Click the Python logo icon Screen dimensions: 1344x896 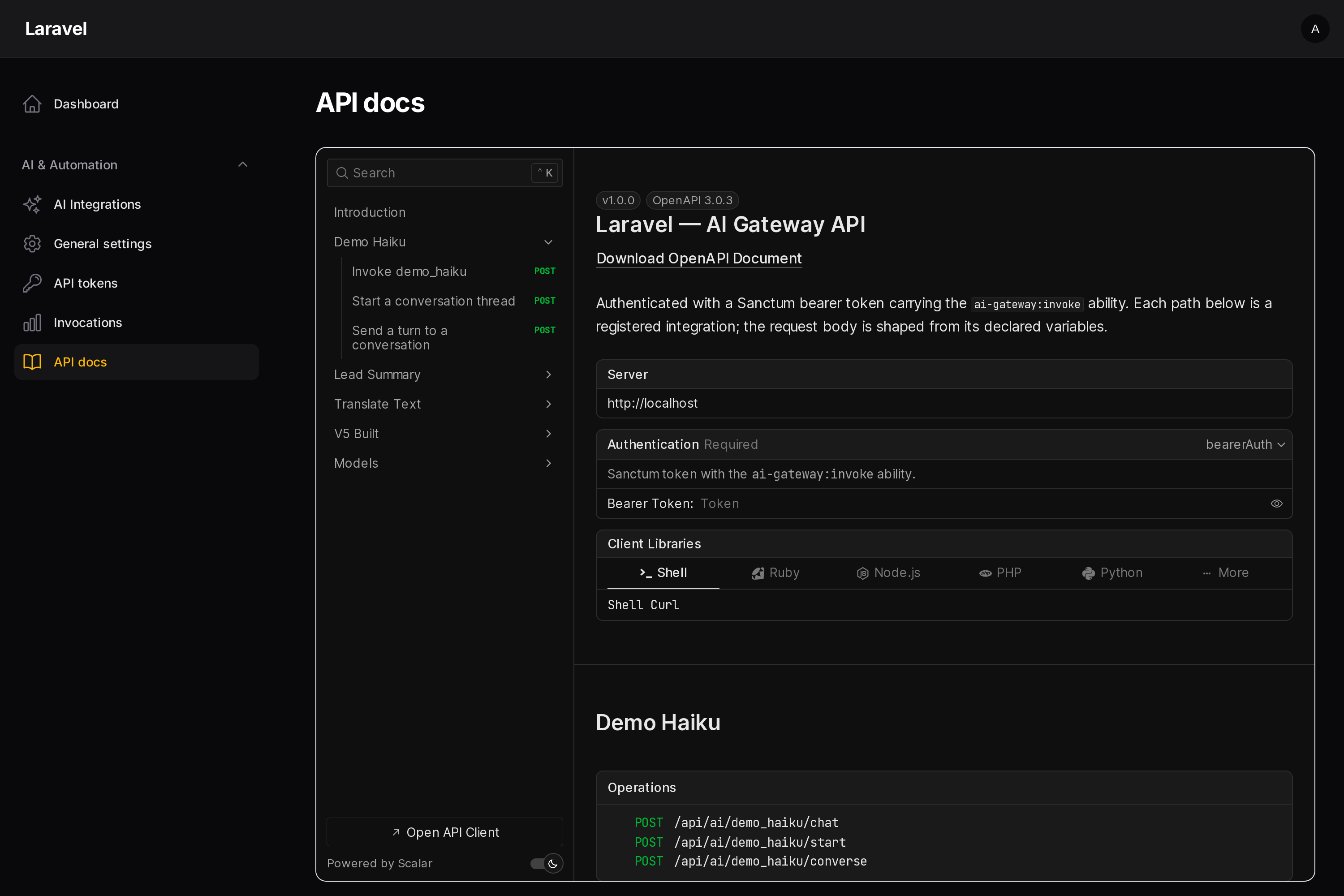(1089, 573)
